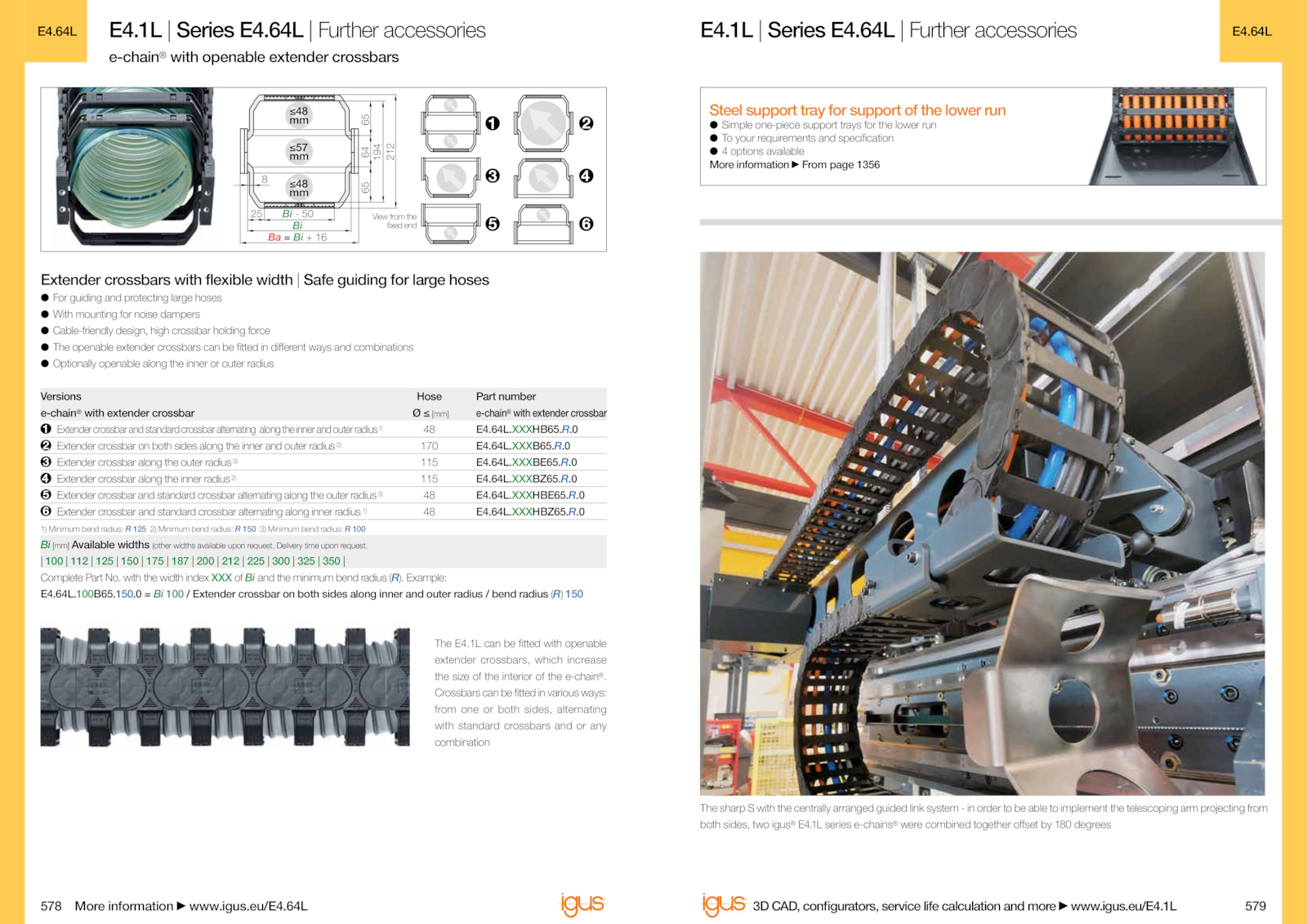Select available width value 212
1307x924 pixels.
pyautogui.click(x=230, y=561)
